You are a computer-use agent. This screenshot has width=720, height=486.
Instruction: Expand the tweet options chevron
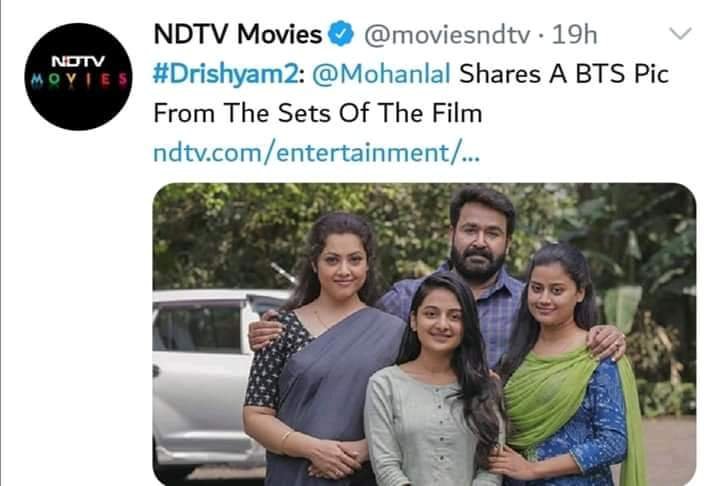(680, 34)
